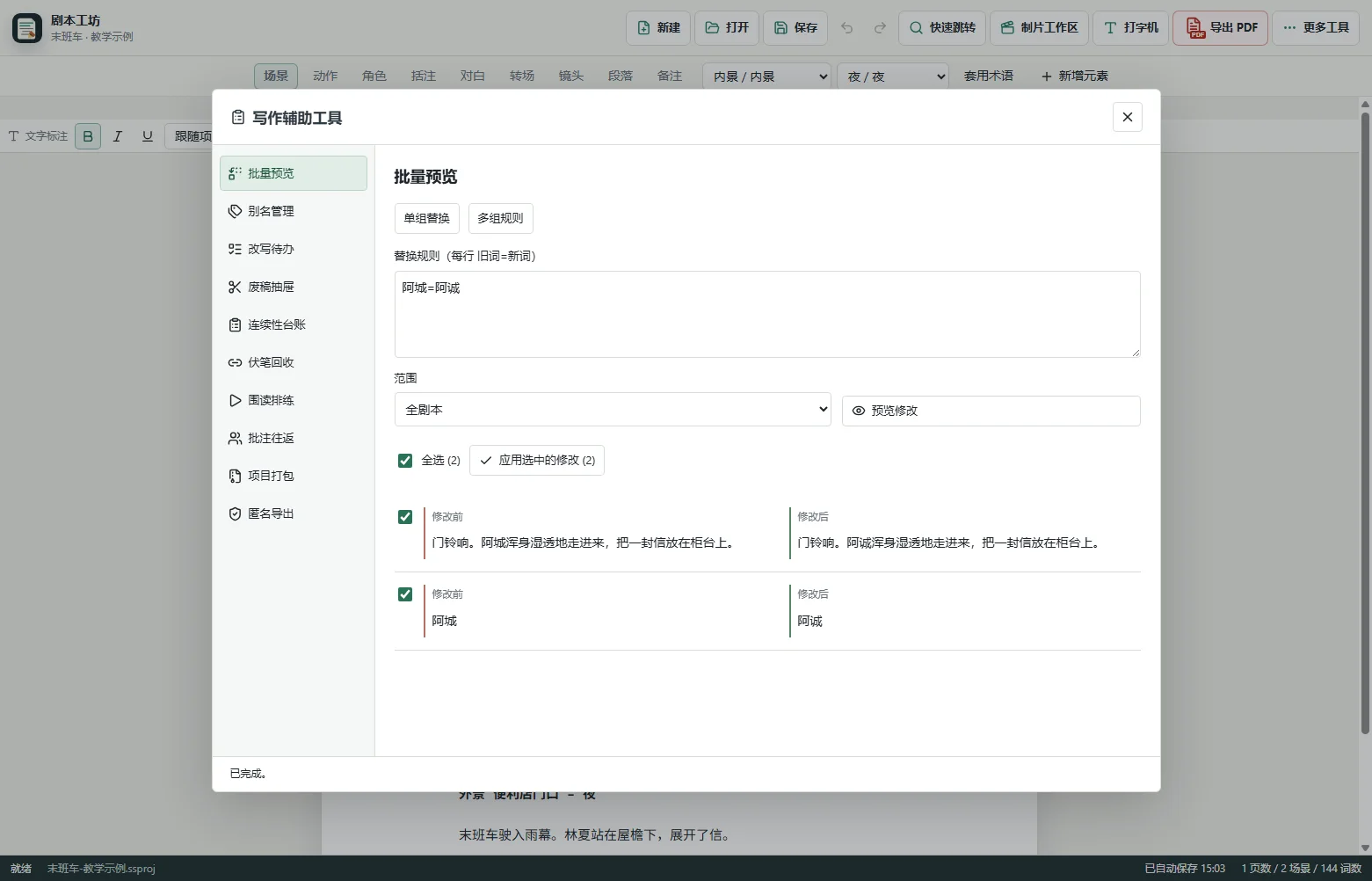Open 匿名导出 in the sidebar
The width and height of the screenshot is (1372, 881).
[x=294, y=513]
